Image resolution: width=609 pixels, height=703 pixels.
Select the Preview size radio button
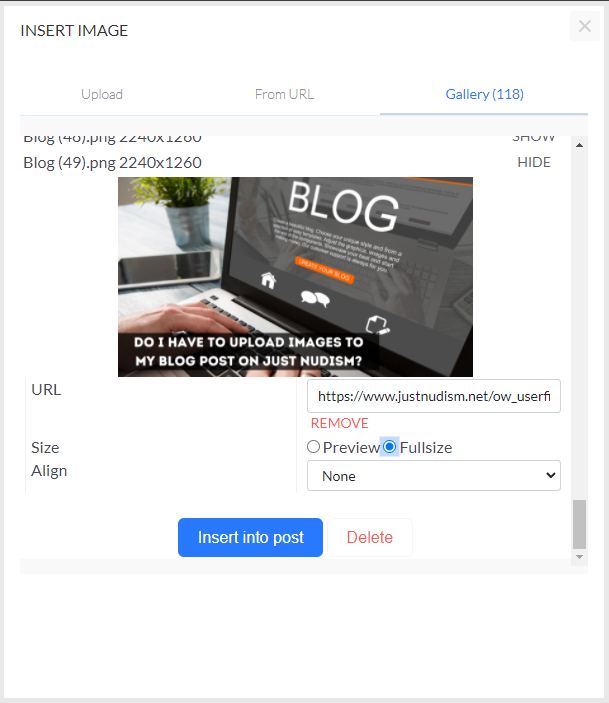coord(313,447)
